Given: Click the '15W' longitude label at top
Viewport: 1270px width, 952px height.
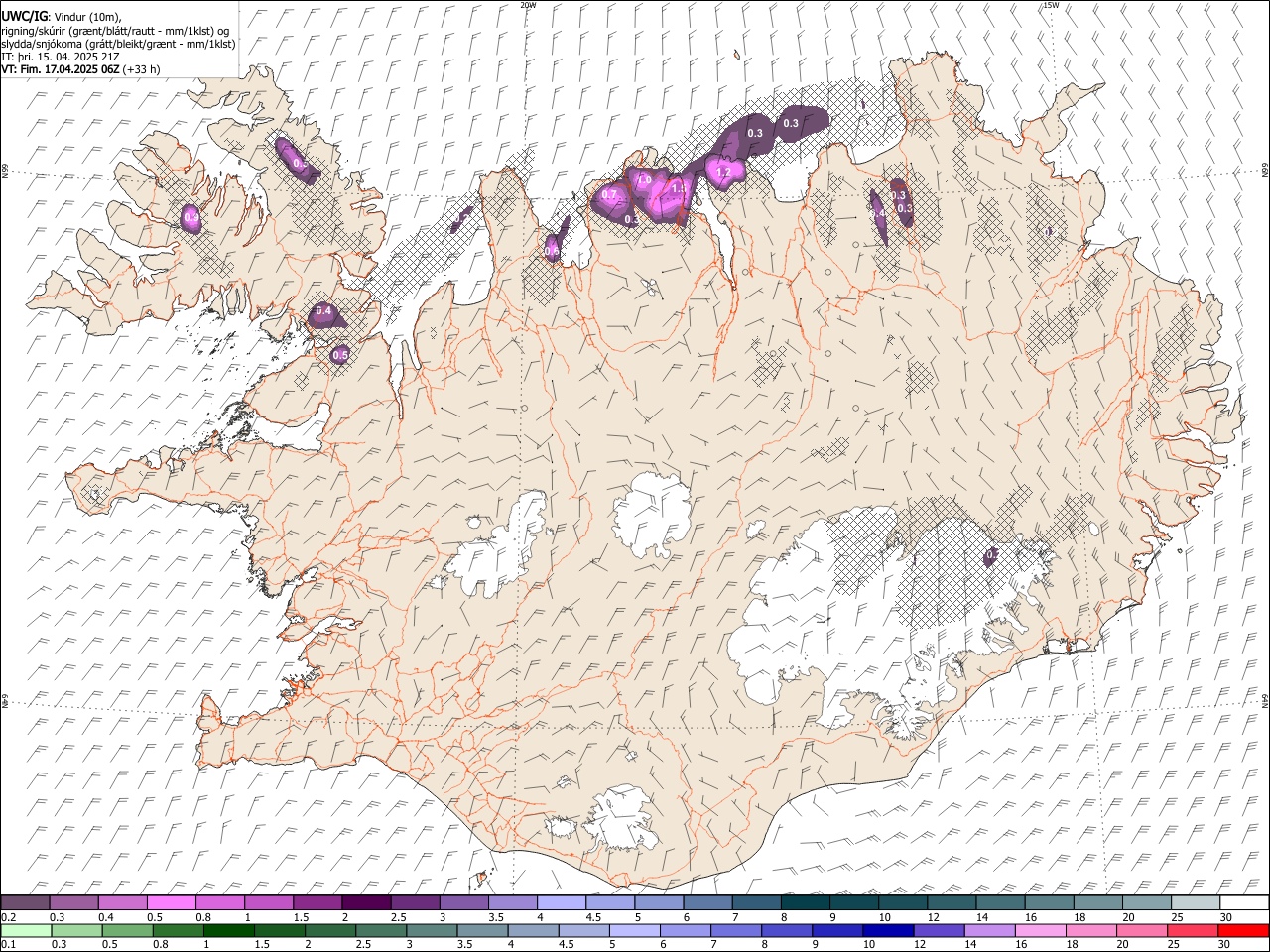Looking at the screenshot, I should 1051,5.
